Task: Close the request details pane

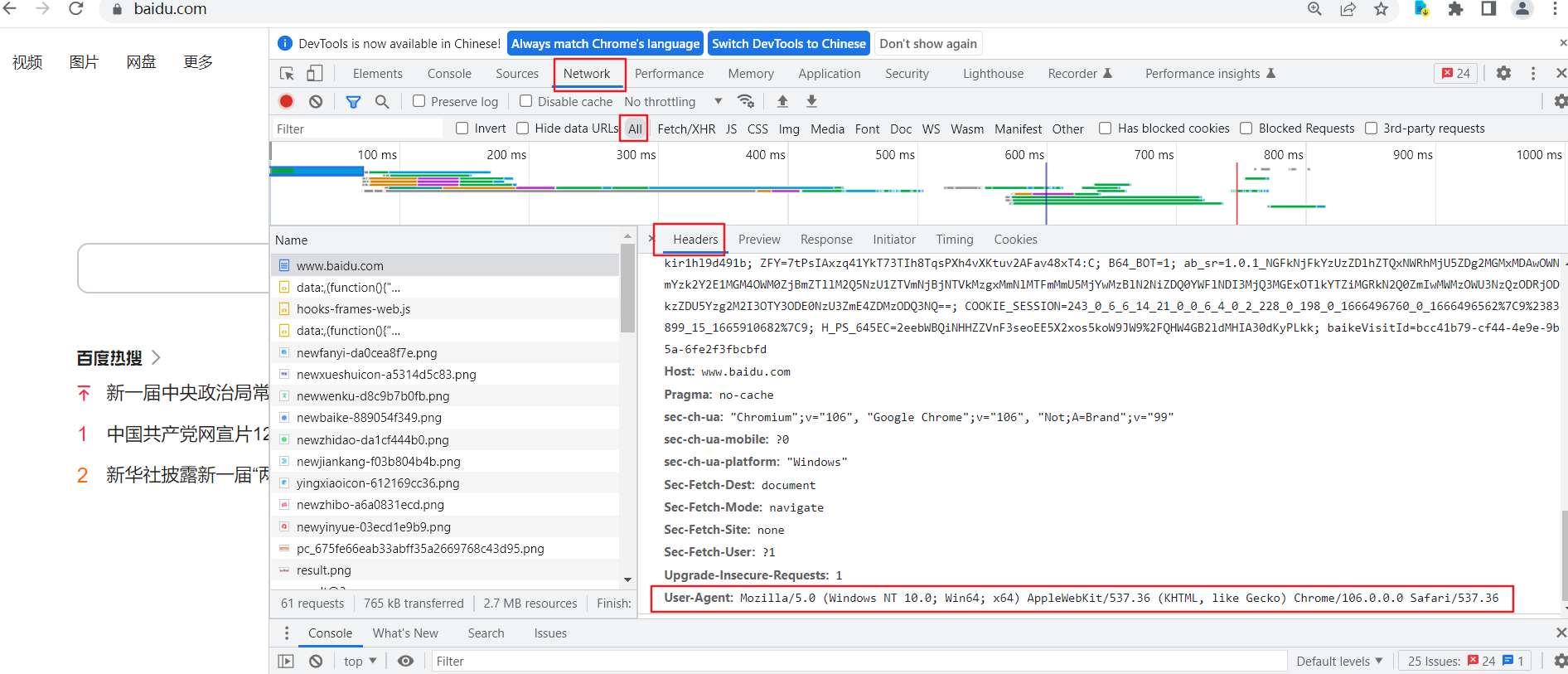Action: point(651,239)
